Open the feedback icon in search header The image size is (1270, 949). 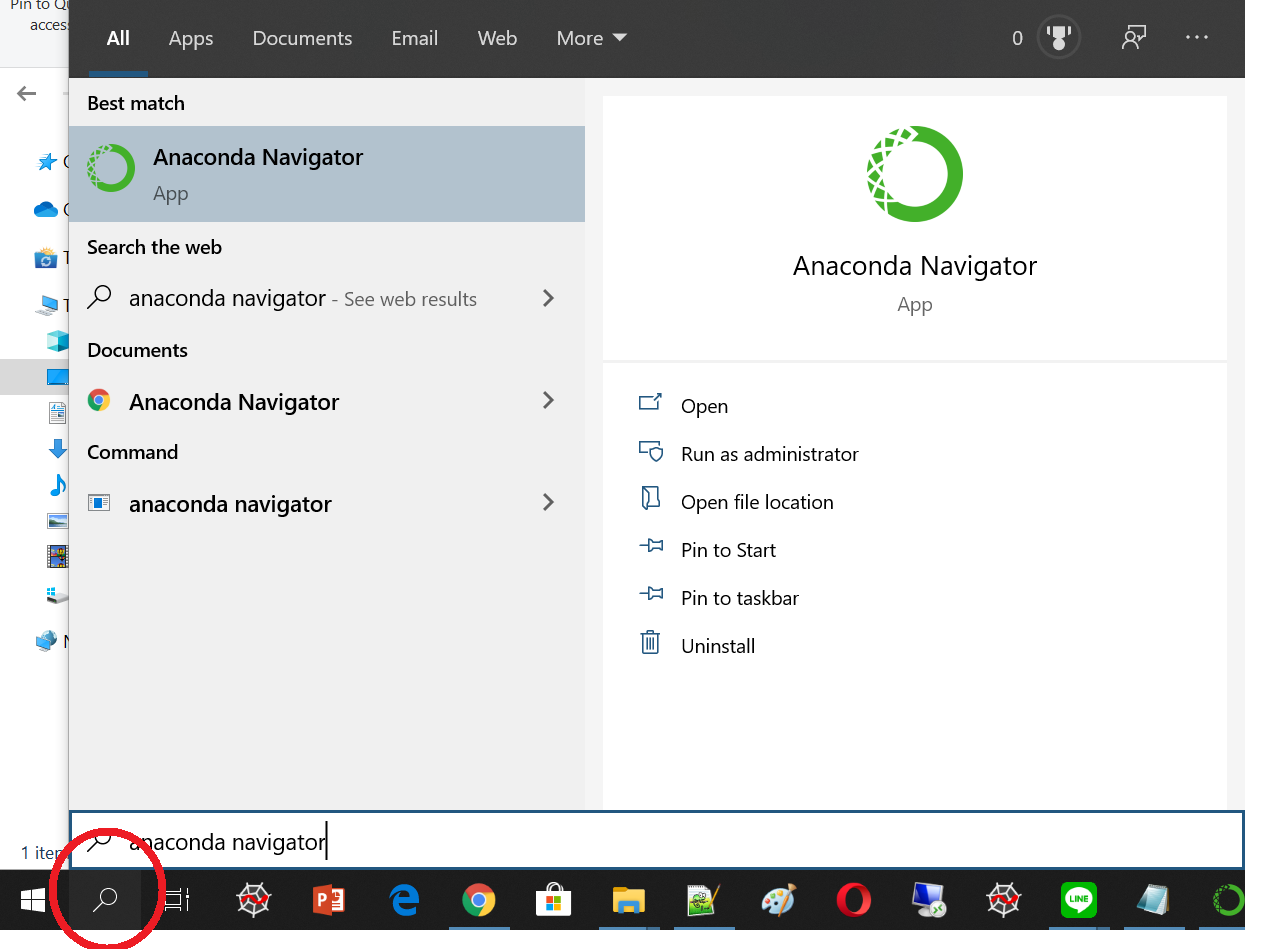click(x=1133, y=39)
